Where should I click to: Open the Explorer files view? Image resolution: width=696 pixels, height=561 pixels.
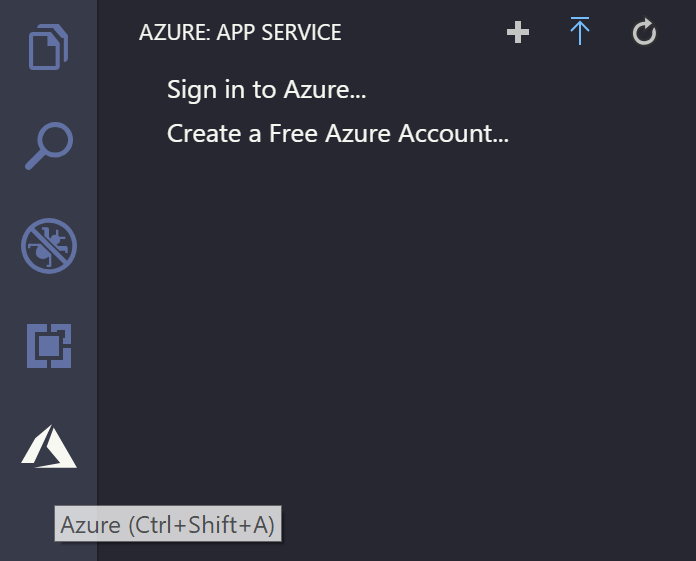point(48,47)
